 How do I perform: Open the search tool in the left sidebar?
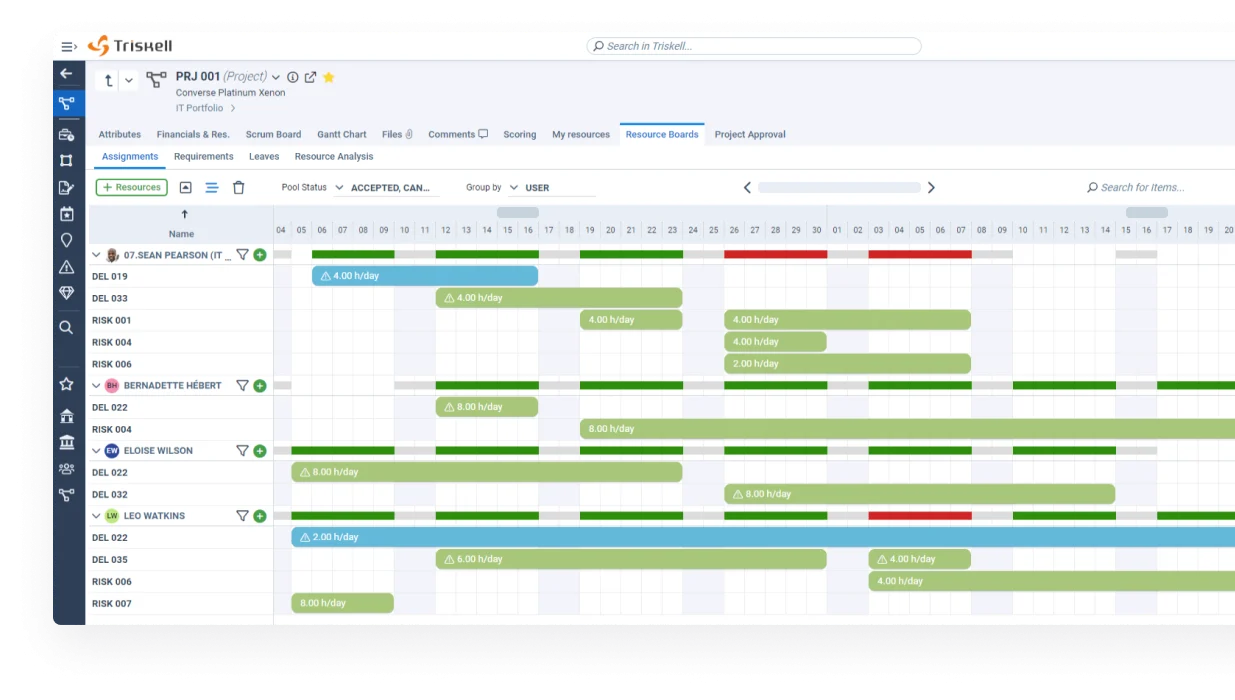click(x=66, y=326)
